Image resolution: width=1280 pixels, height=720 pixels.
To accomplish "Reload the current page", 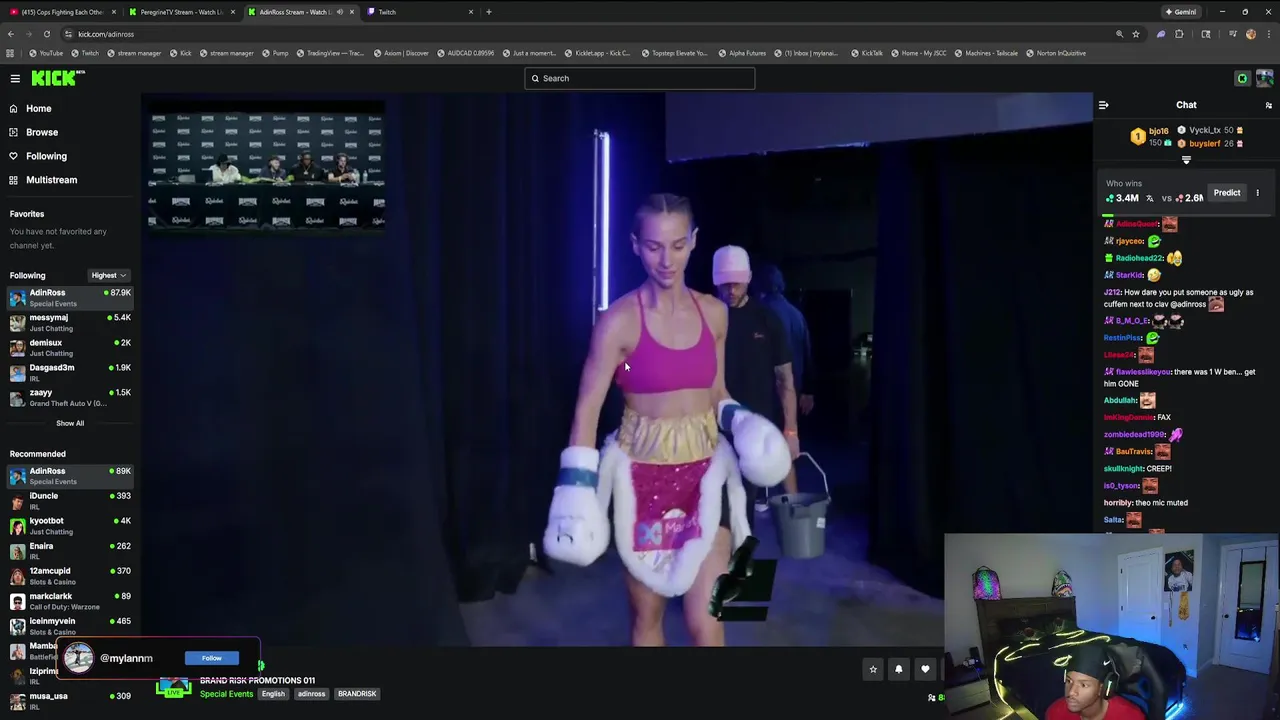I will (x=46, y=34).
